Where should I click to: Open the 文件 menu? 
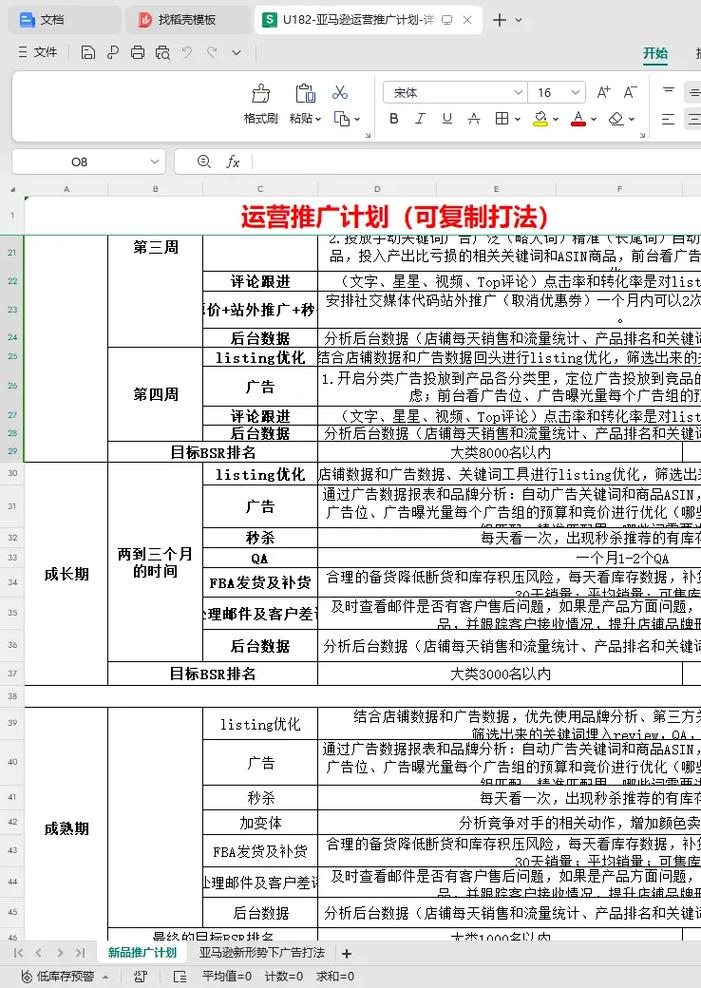pos(38,52)
